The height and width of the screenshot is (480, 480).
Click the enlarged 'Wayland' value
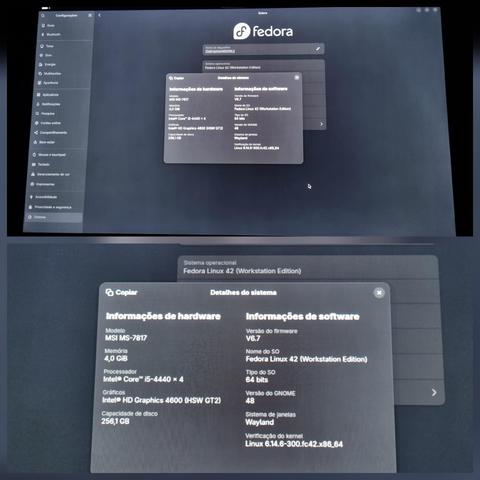pos(260,422)
